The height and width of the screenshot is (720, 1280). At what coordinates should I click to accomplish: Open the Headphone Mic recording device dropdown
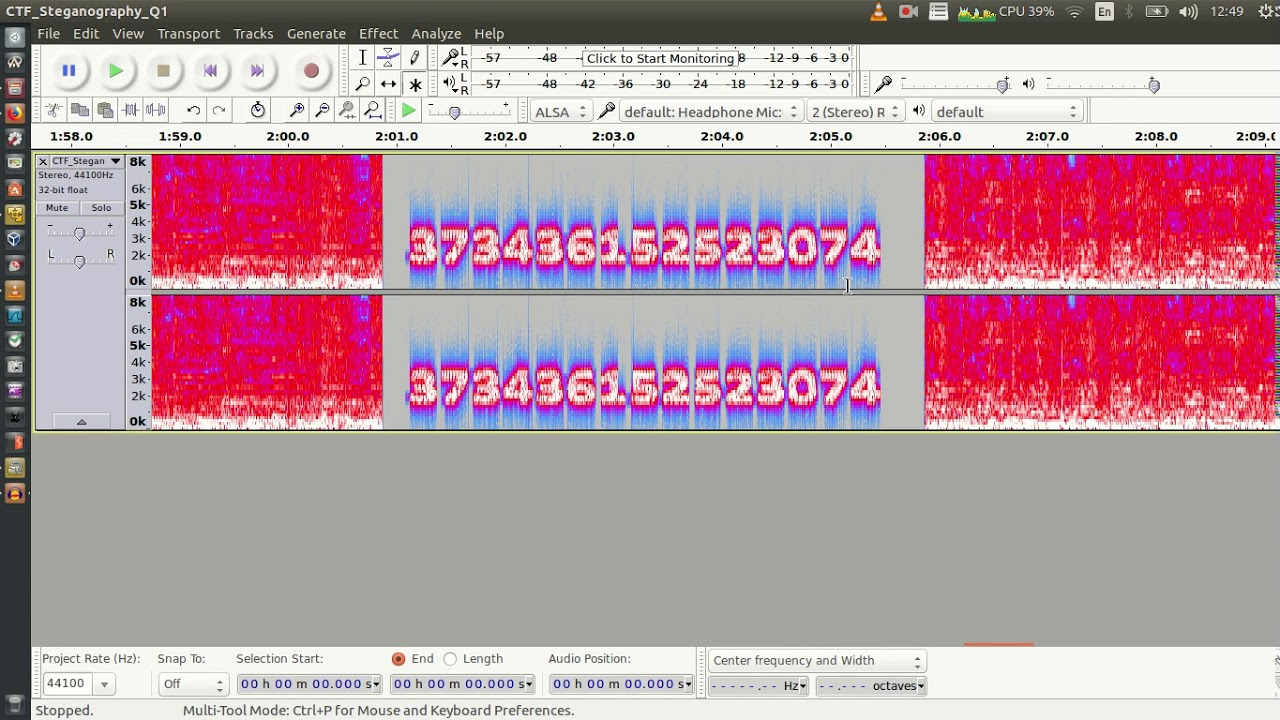(710, 112)
